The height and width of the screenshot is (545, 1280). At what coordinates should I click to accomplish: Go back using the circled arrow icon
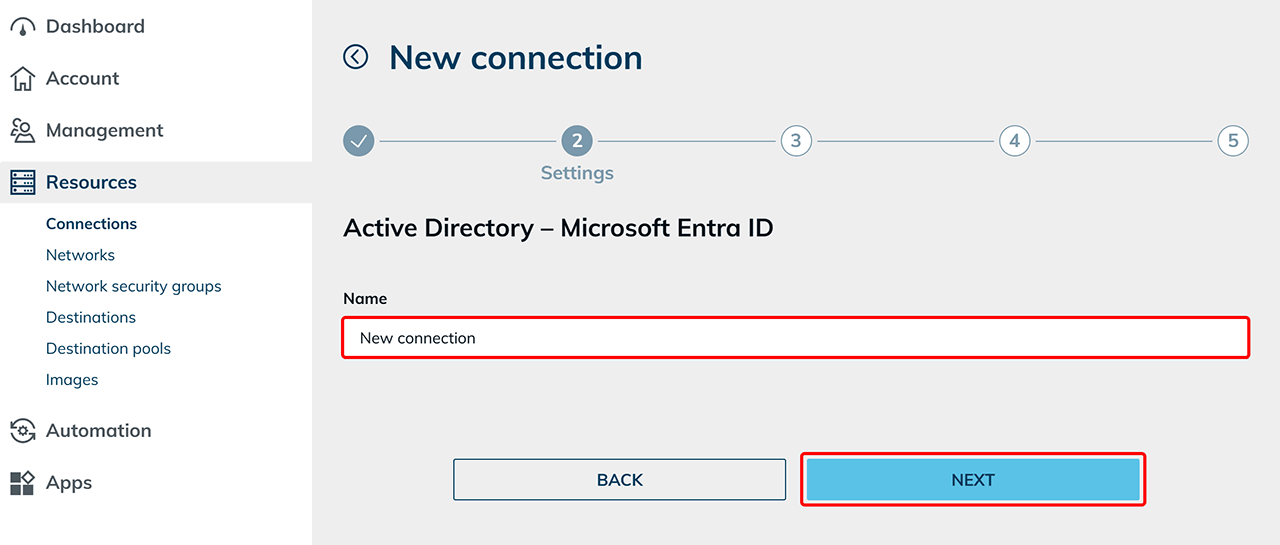point(356,57)
